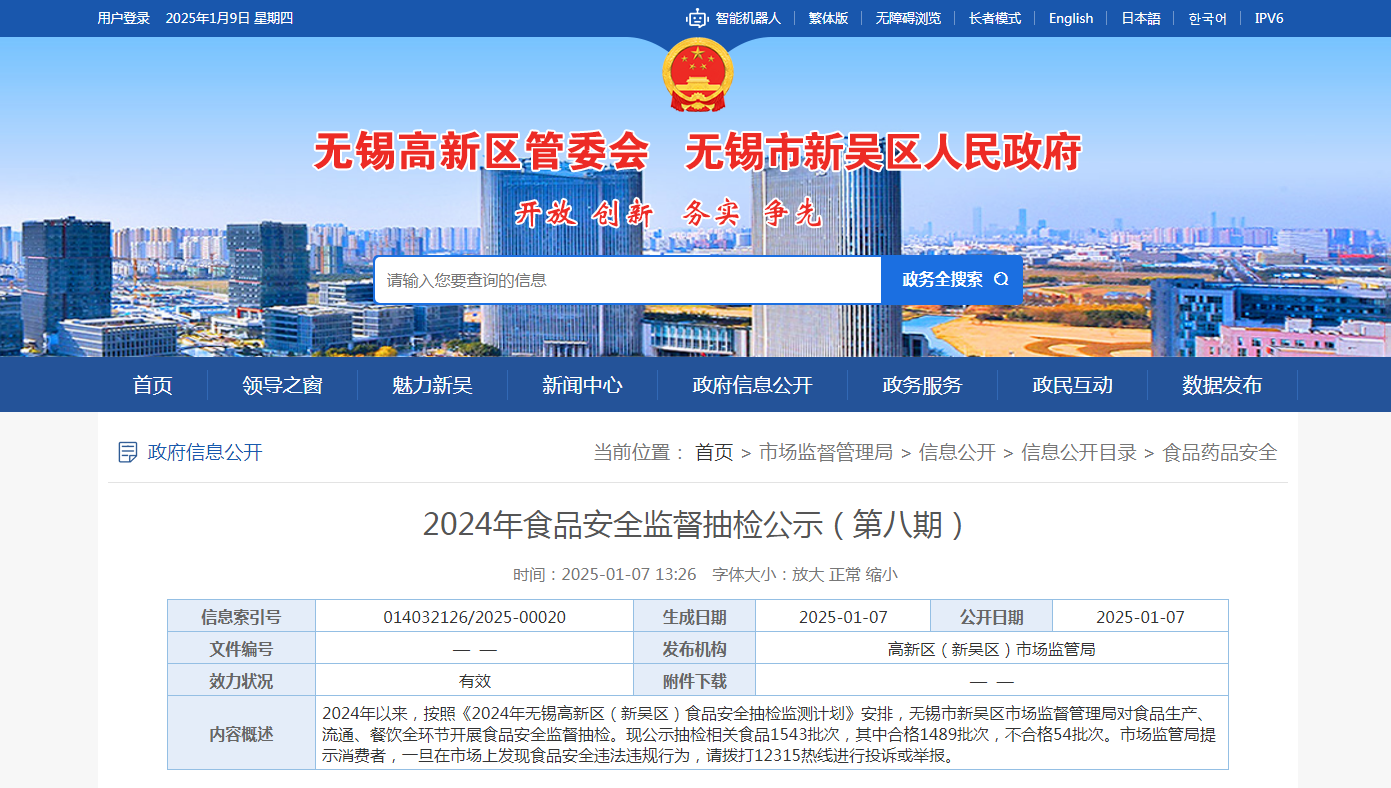Open the 智能机器人 robot icon
This screenshot has width=1391, height=788.
(697, 18)
